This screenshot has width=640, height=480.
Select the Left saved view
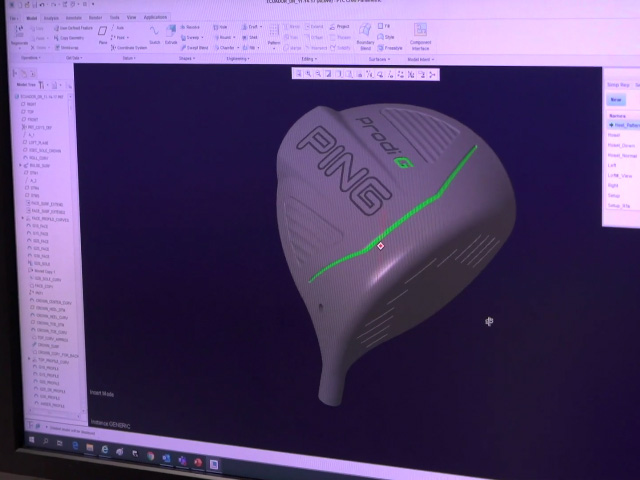pos(612,165)
